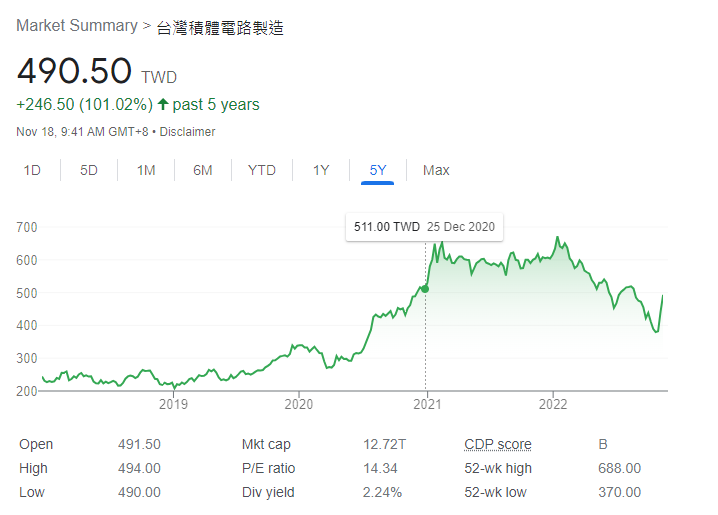
Task: Click the 2020 x-axis label
Action: [x=299, y=404]
